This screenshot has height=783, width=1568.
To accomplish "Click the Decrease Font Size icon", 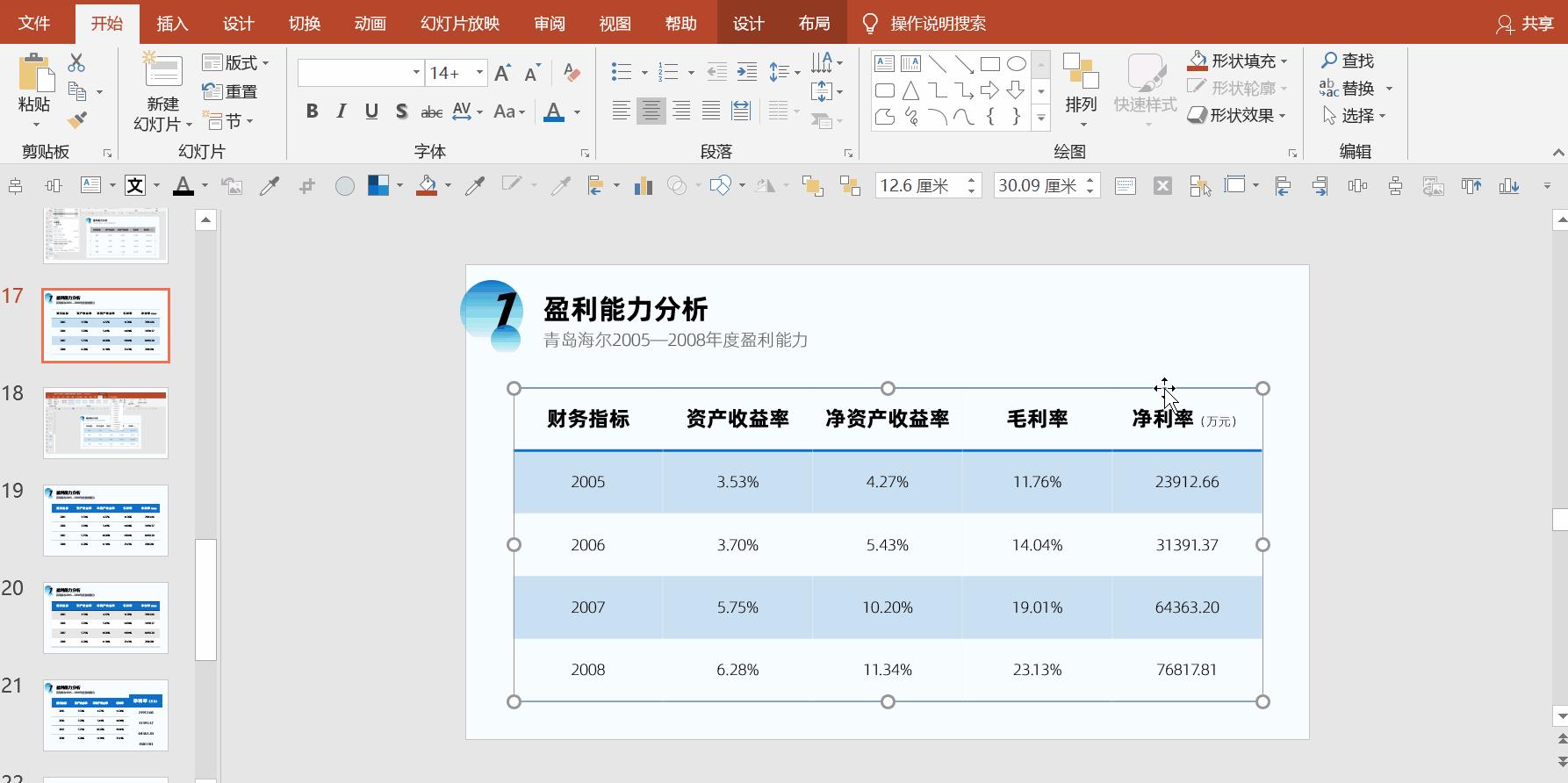I will pos(533,73).
